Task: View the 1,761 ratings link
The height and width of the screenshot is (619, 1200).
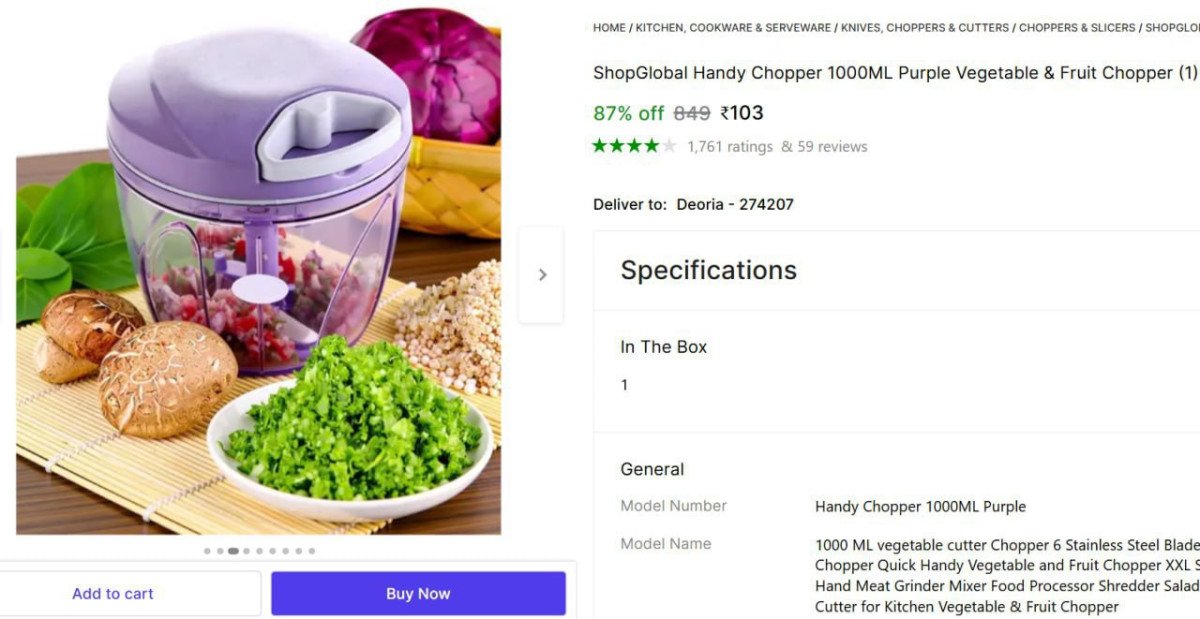Action: pos(730,147)
